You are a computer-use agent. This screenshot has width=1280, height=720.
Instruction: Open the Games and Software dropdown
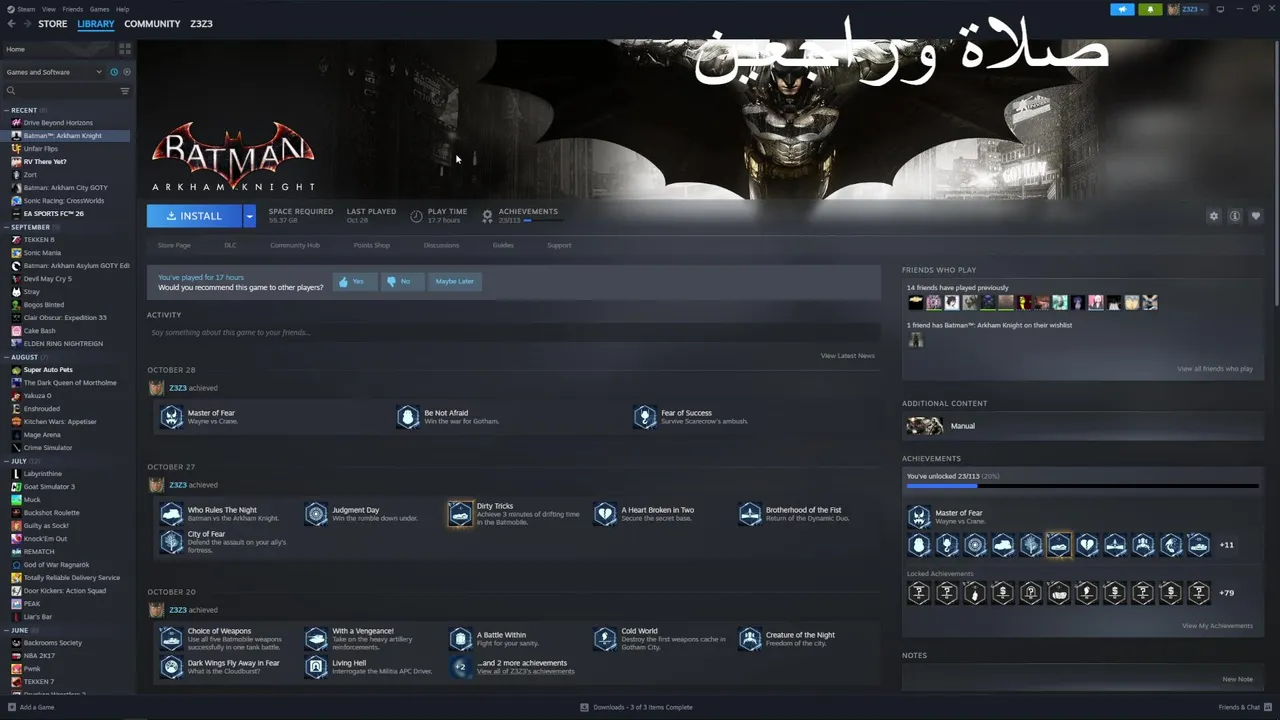[x=54, y=72]
